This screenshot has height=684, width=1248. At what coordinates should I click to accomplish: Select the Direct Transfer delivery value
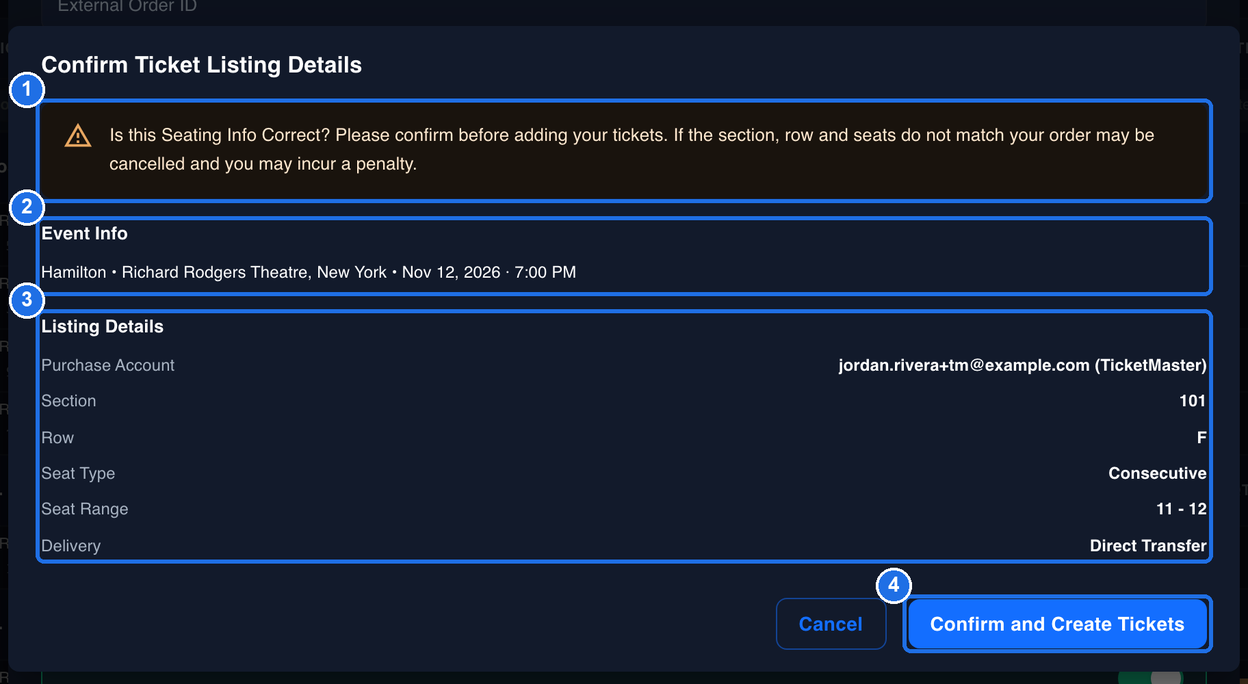[1148, 546]
